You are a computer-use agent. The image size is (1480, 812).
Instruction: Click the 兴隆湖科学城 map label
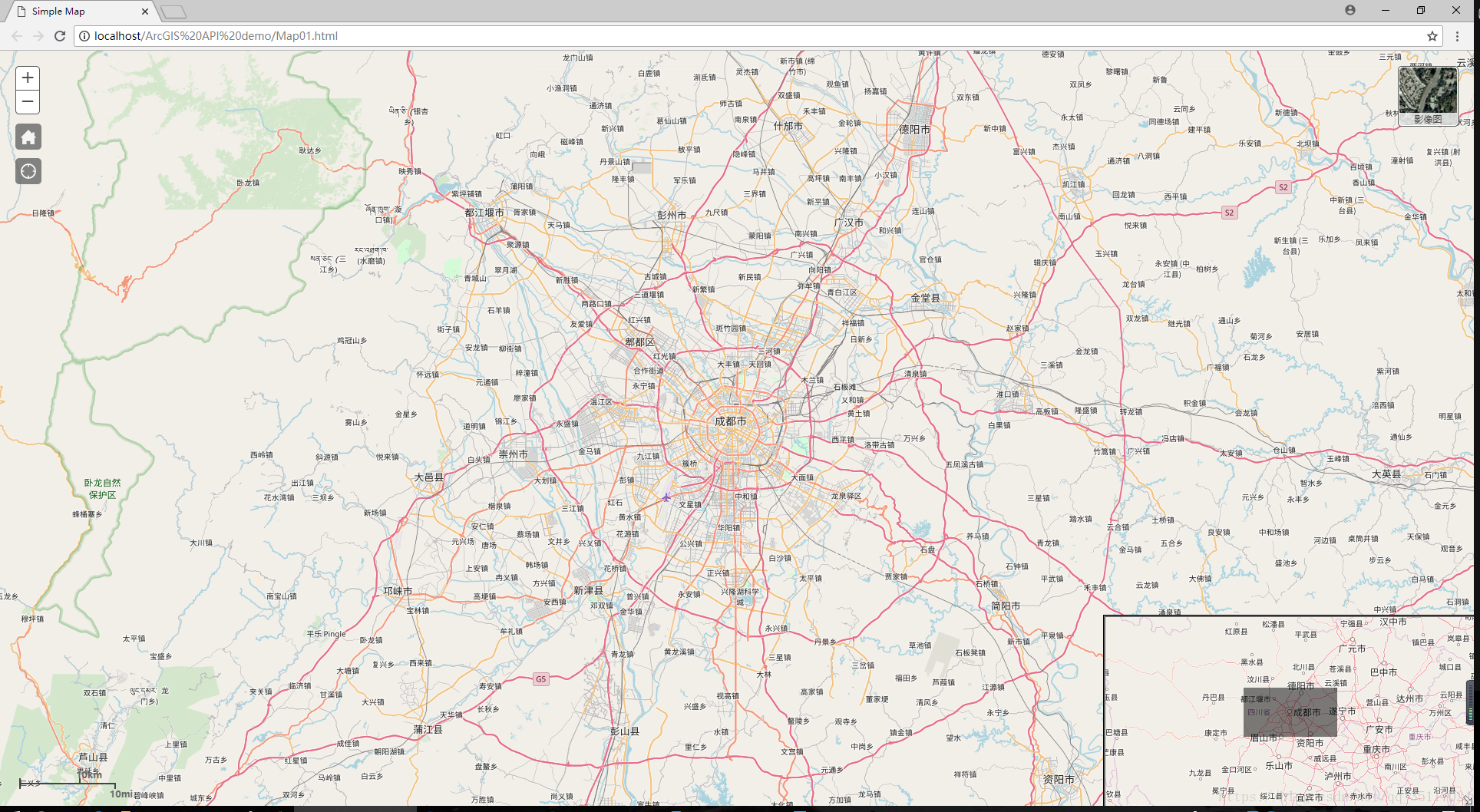tap(740, 596)
